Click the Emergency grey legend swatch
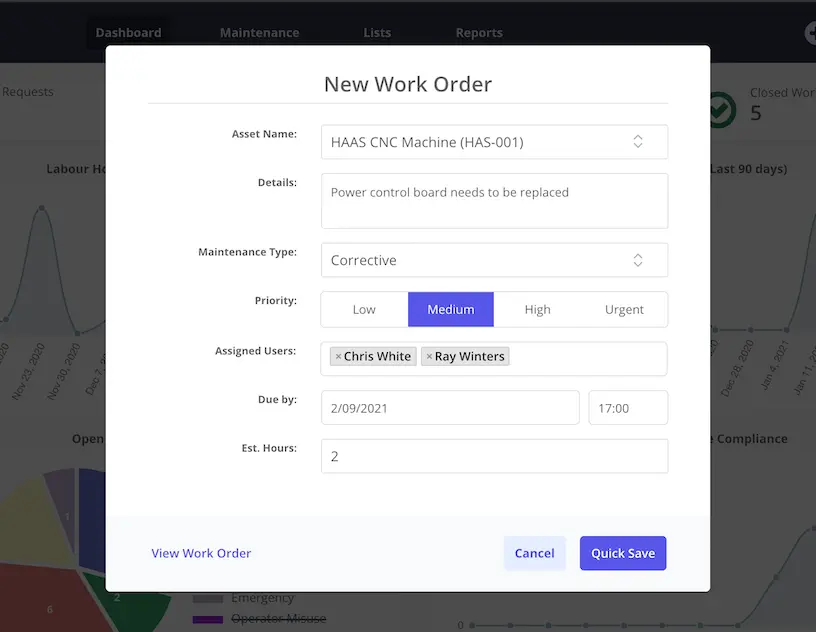Viewport: 816px width, 632px height. pyautogui.click(x=208, y=599)
